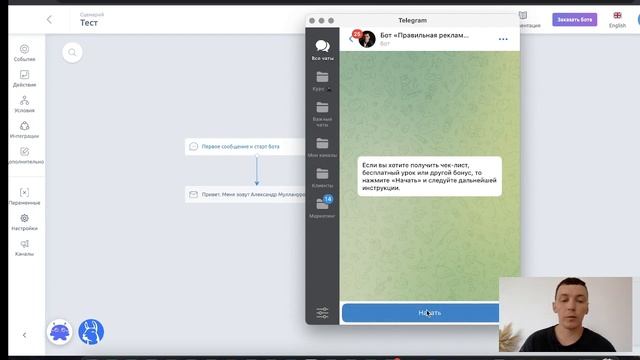Open the Интеграции section in left sidebar
This screenshot has height=360, width=640.
(24, 130)
